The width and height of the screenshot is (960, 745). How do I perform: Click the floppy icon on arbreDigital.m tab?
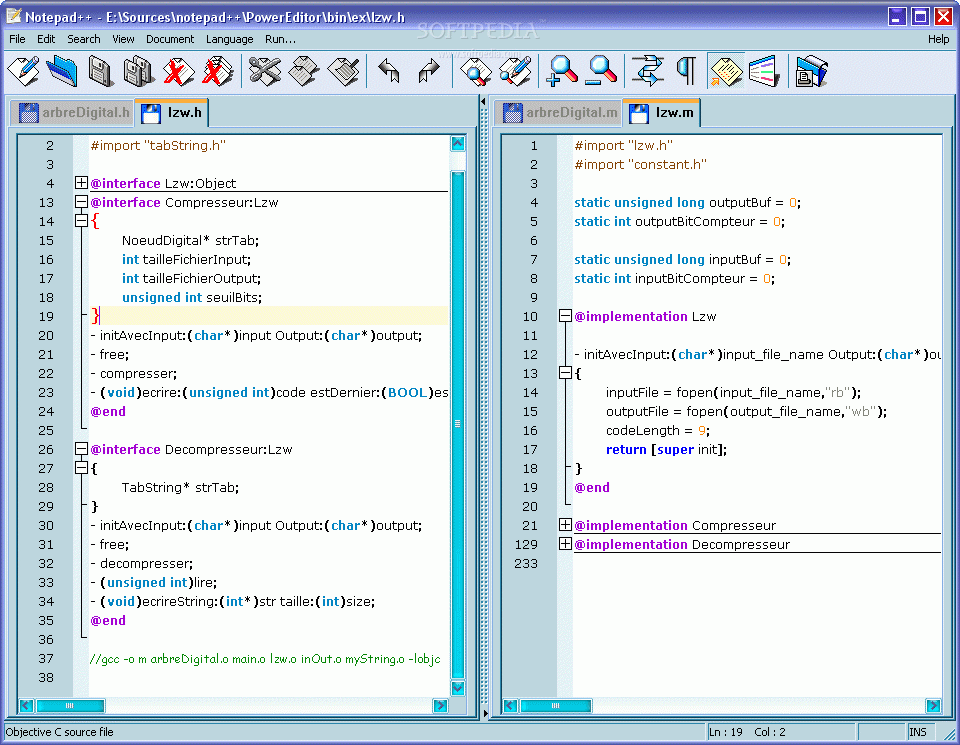512,113
